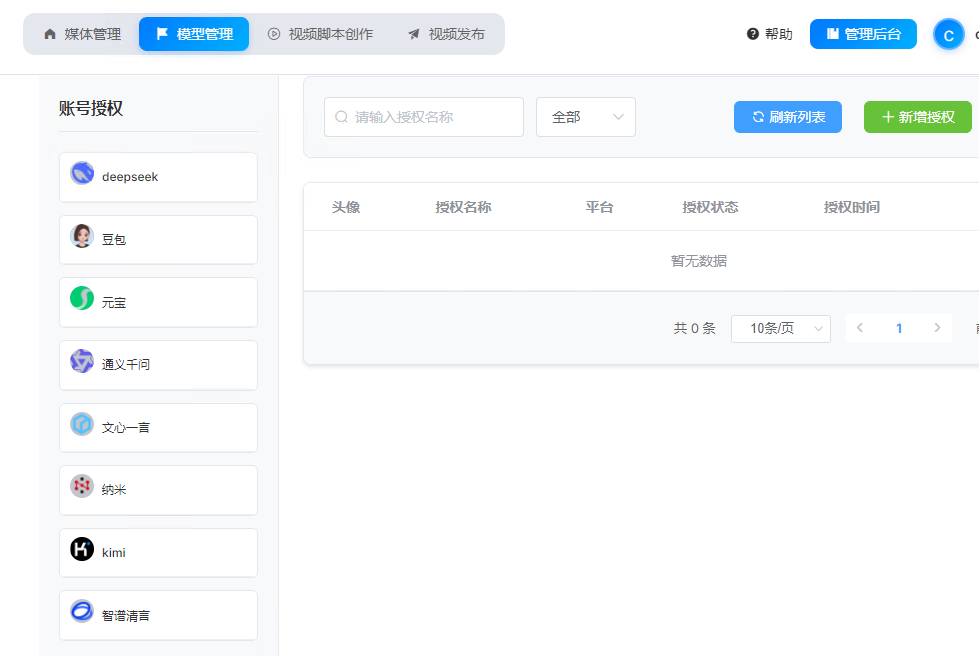
Task: Focus the 请输入授权名称 search field
Action: pos(424,117)
